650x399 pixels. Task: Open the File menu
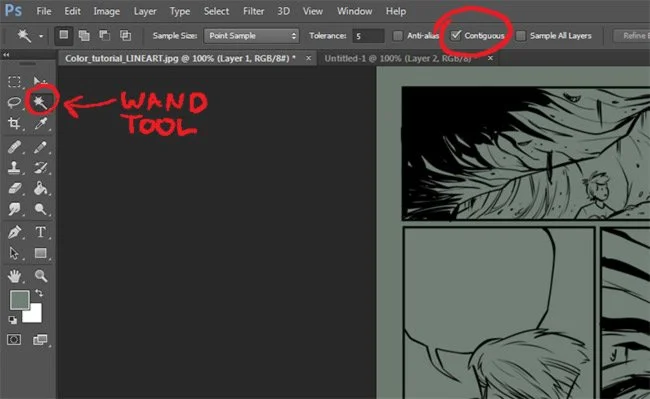44,11
